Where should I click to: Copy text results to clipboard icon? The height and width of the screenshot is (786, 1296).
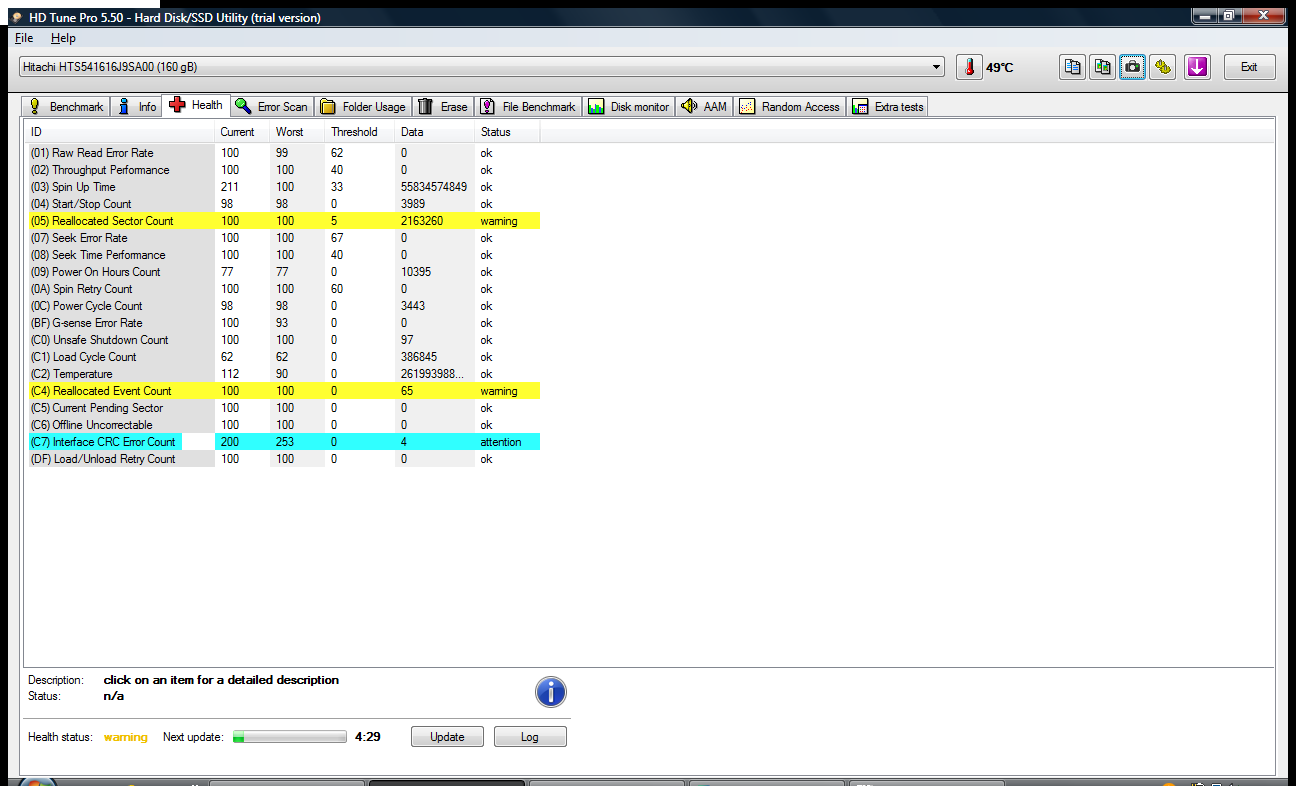coord(1073,67)
